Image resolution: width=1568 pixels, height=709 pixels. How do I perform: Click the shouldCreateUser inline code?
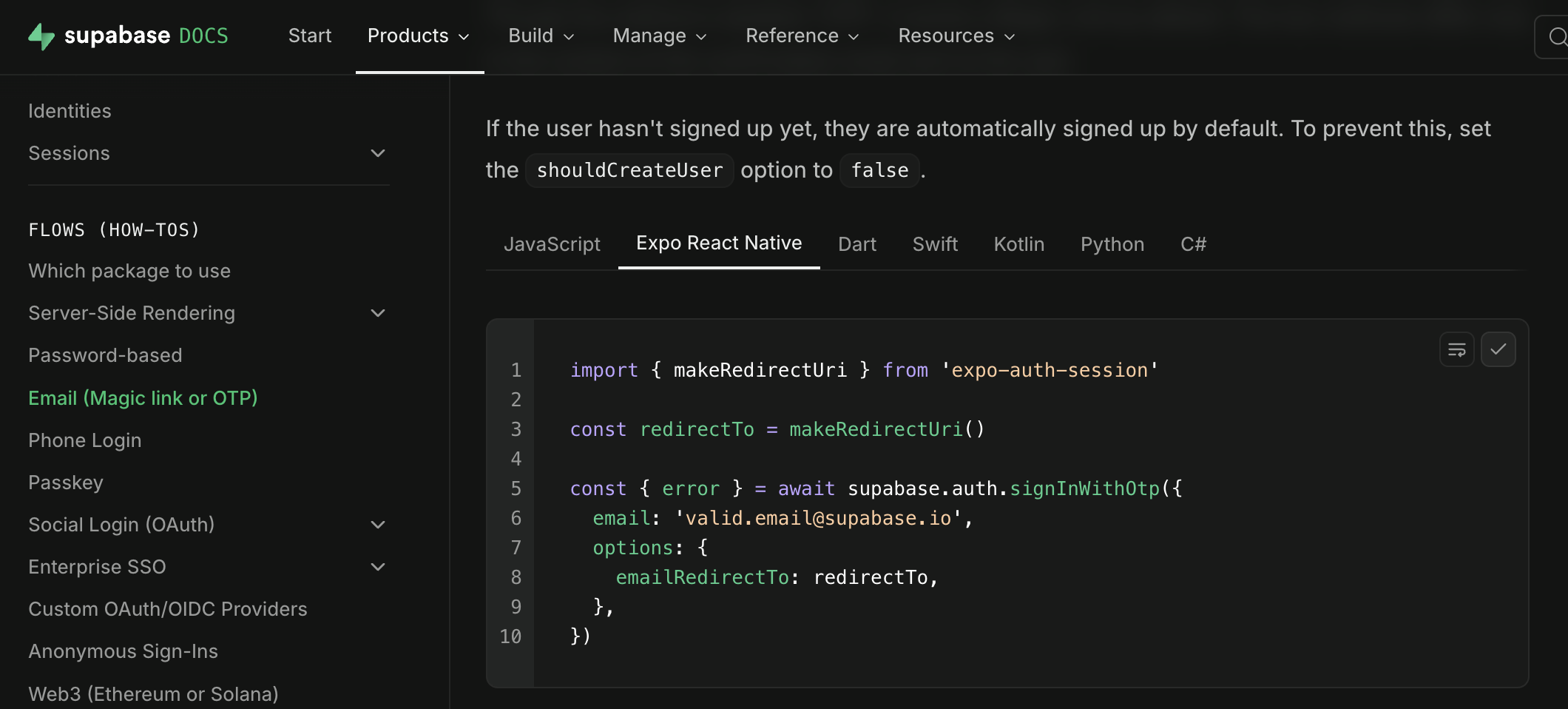(629, 170)
